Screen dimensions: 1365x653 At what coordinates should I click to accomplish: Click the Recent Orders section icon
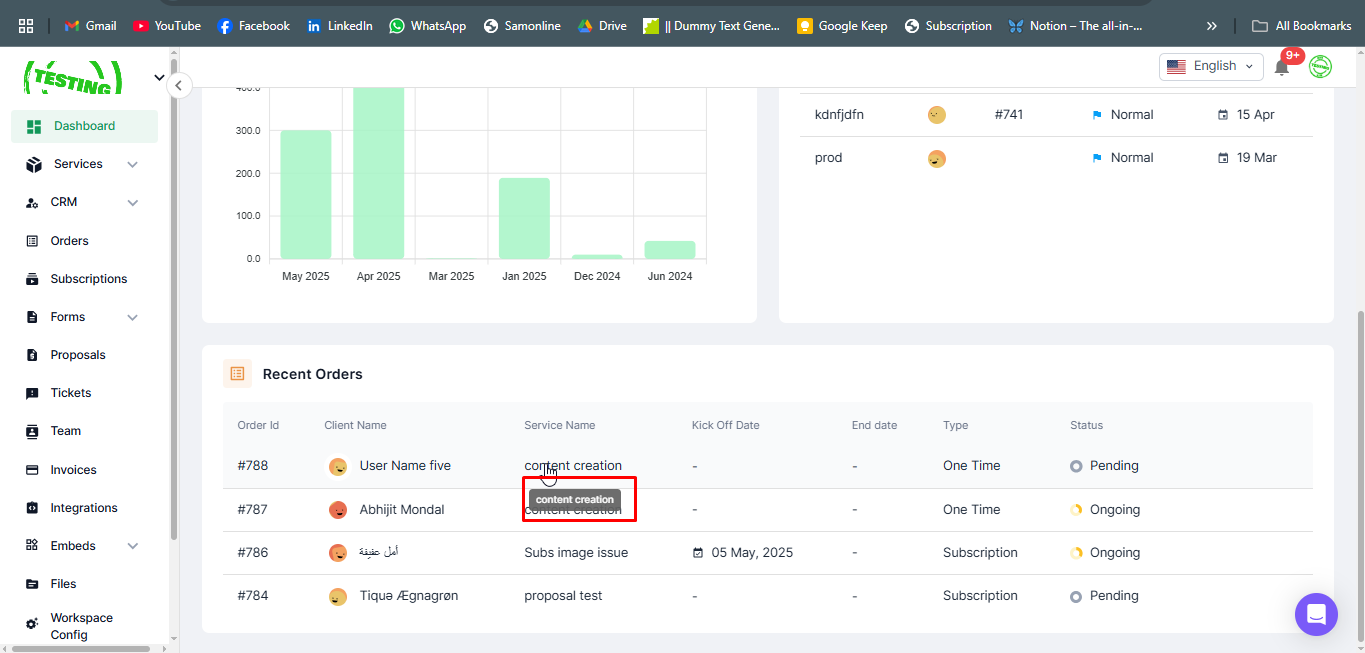pos(237,374)
